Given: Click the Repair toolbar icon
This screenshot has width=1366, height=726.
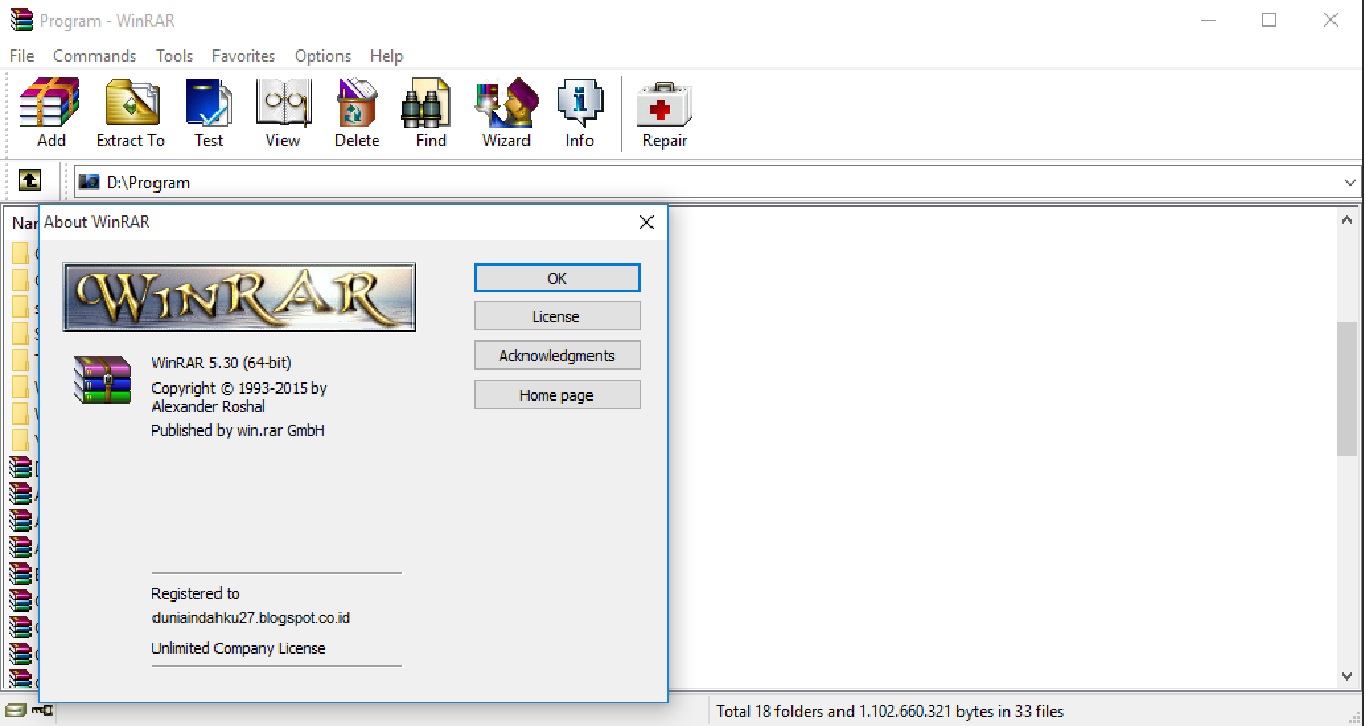Looking at the screenshot, I should [x=665, y=112].
